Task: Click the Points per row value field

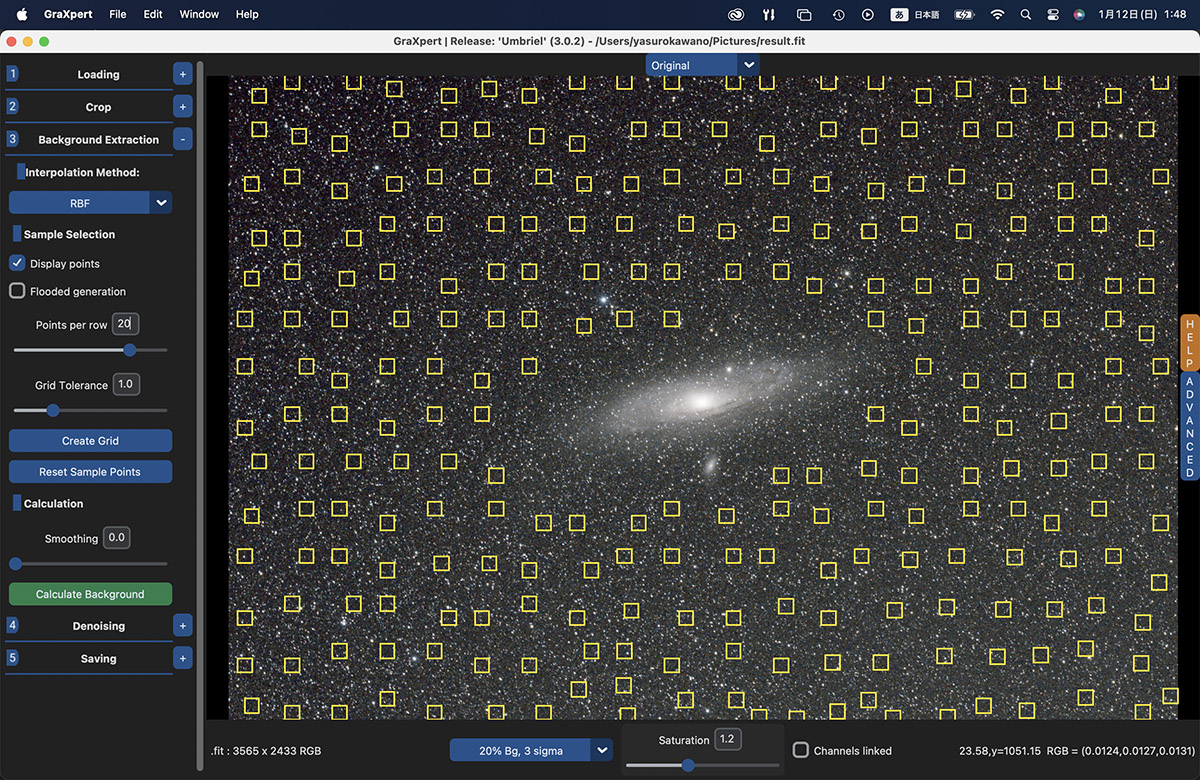Action: [x=125, y=324]
